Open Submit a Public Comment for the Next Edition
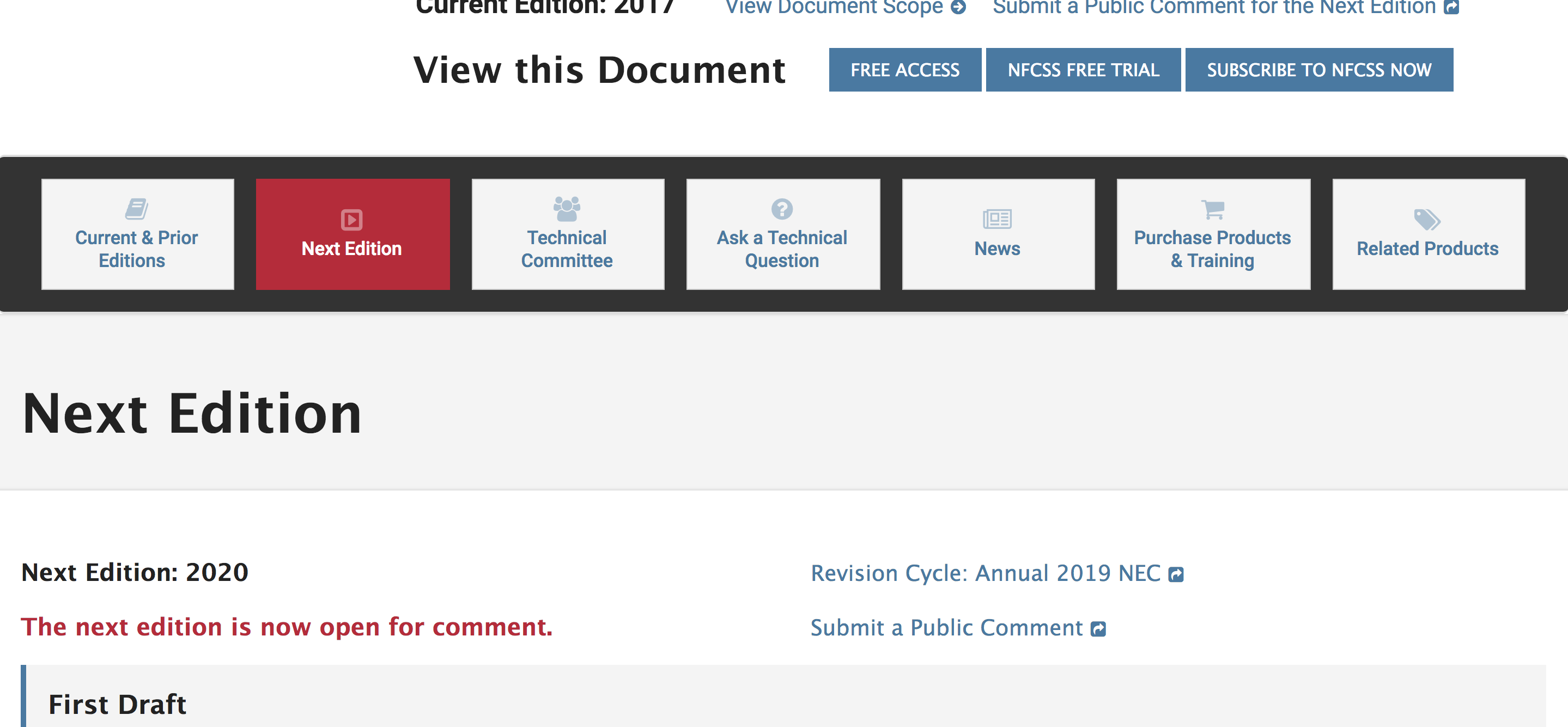 1226,7
